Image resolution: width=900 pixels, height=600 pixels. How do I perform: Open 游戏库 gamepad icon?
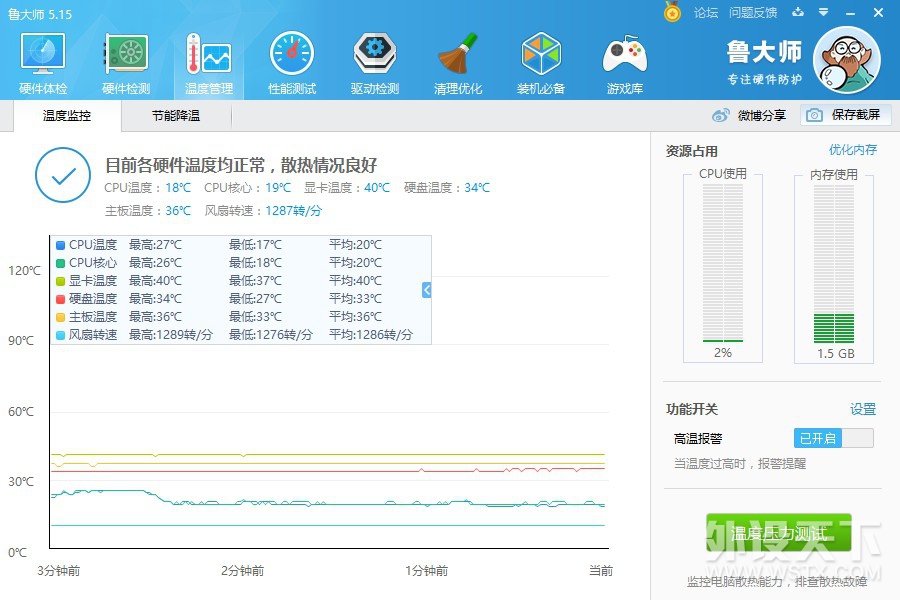pyautogui.click(x=624, y=53)
